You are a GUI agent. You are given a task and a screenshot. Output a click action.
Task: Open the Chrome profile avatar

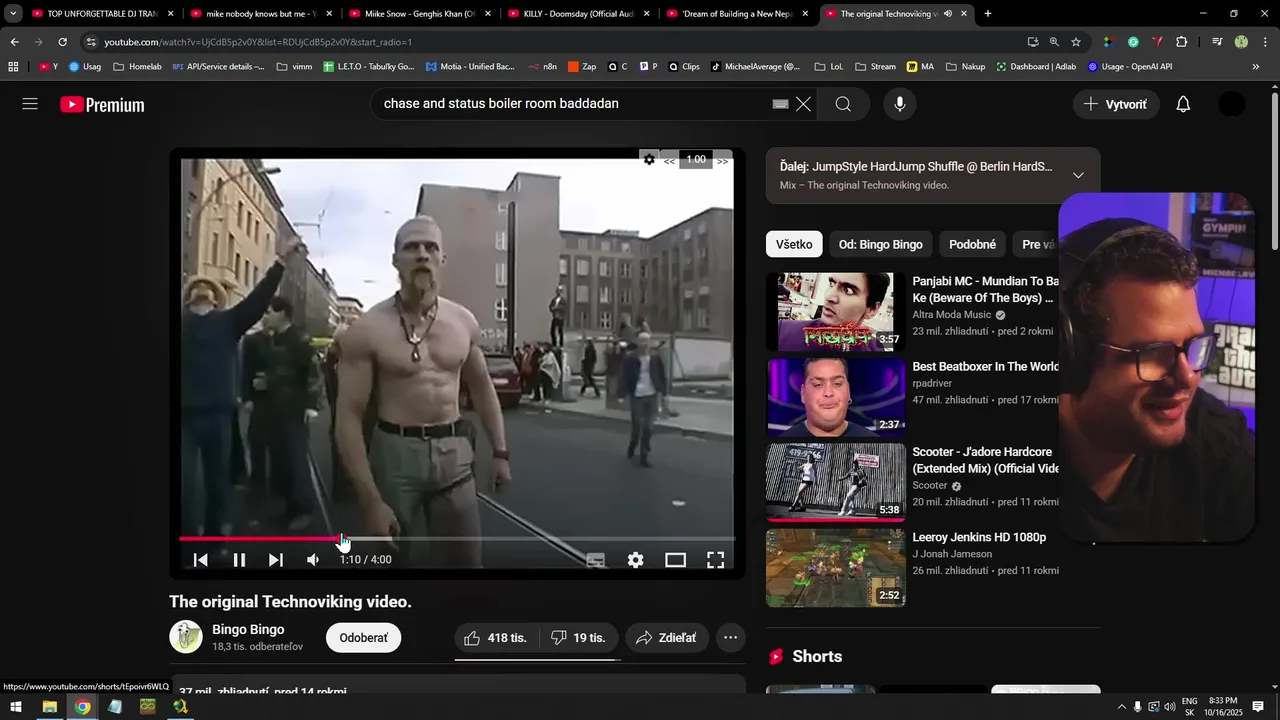coord(1241,42)
